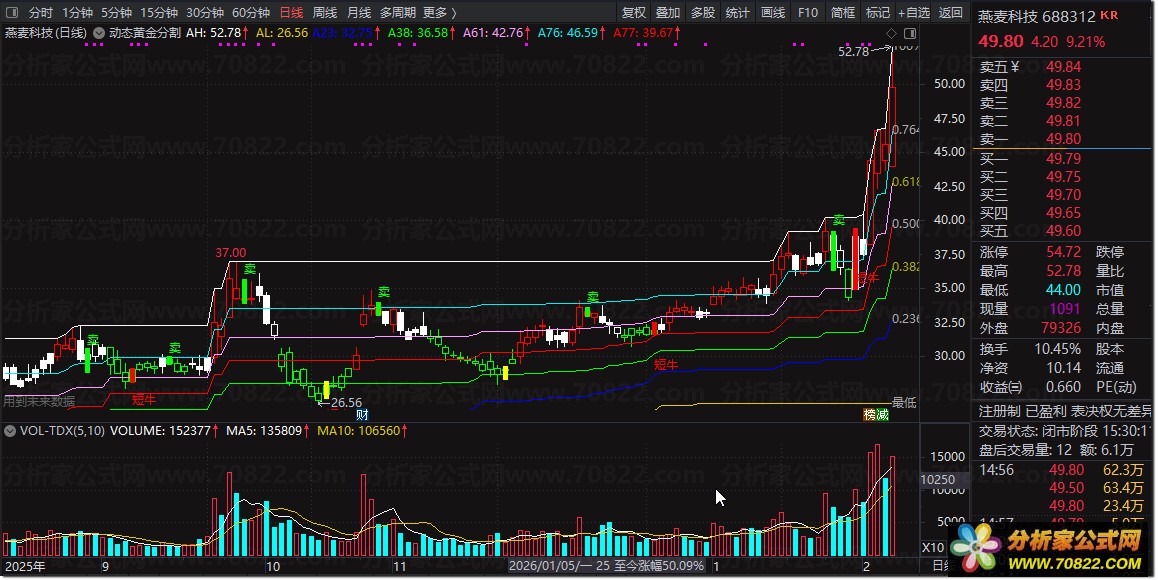Screen dimensions: 1158x580
Task: Click the KR badge beside stock code
Action: tap(1109, 15)
